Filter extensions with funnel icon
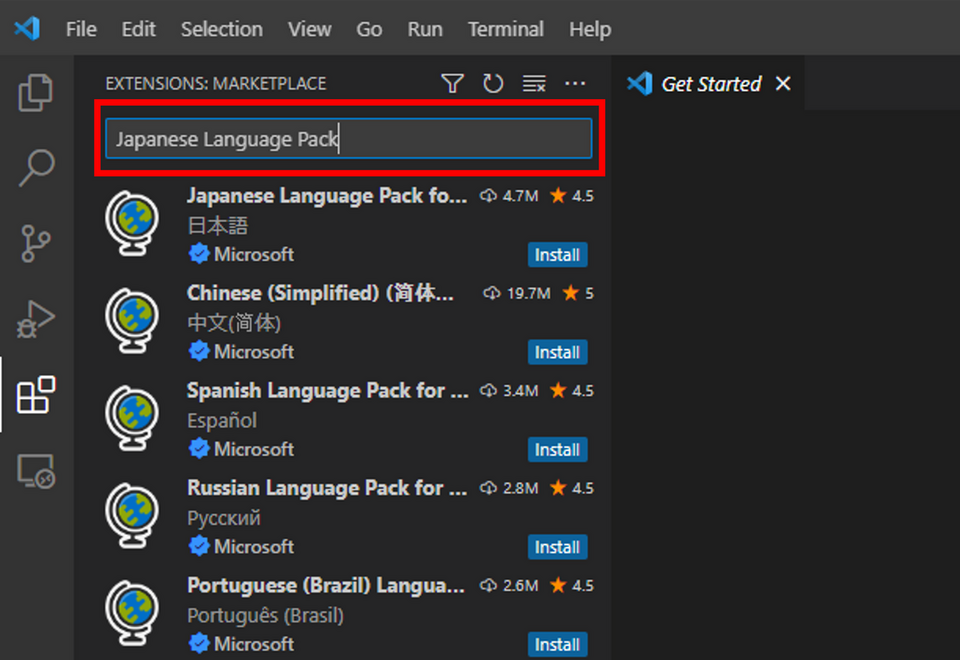Image resolution: width=960 pixels, height=660 pixels. (x=452, y=83)
